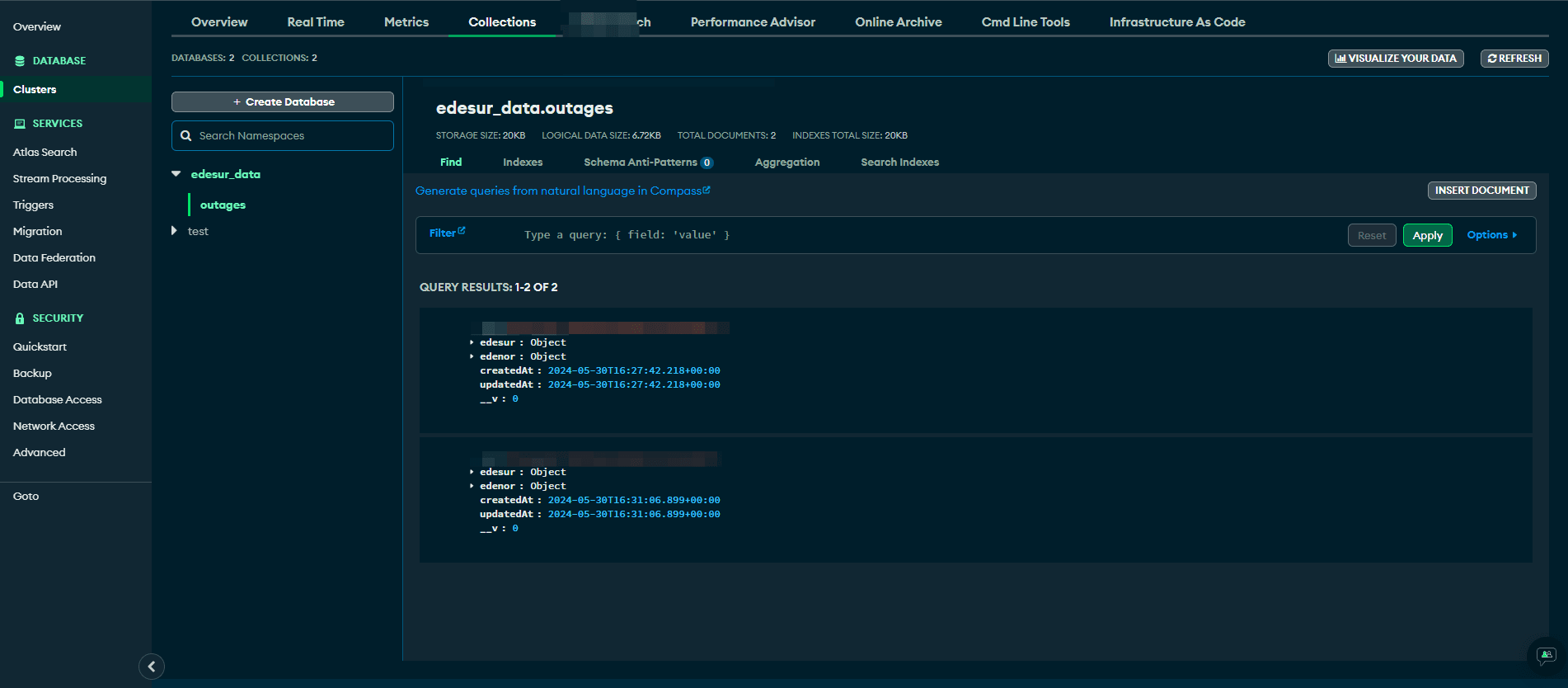The height and width of the screenshot is (688, 1568).
Task: Open the Indexes sub-tab
Action: (523, 163)
